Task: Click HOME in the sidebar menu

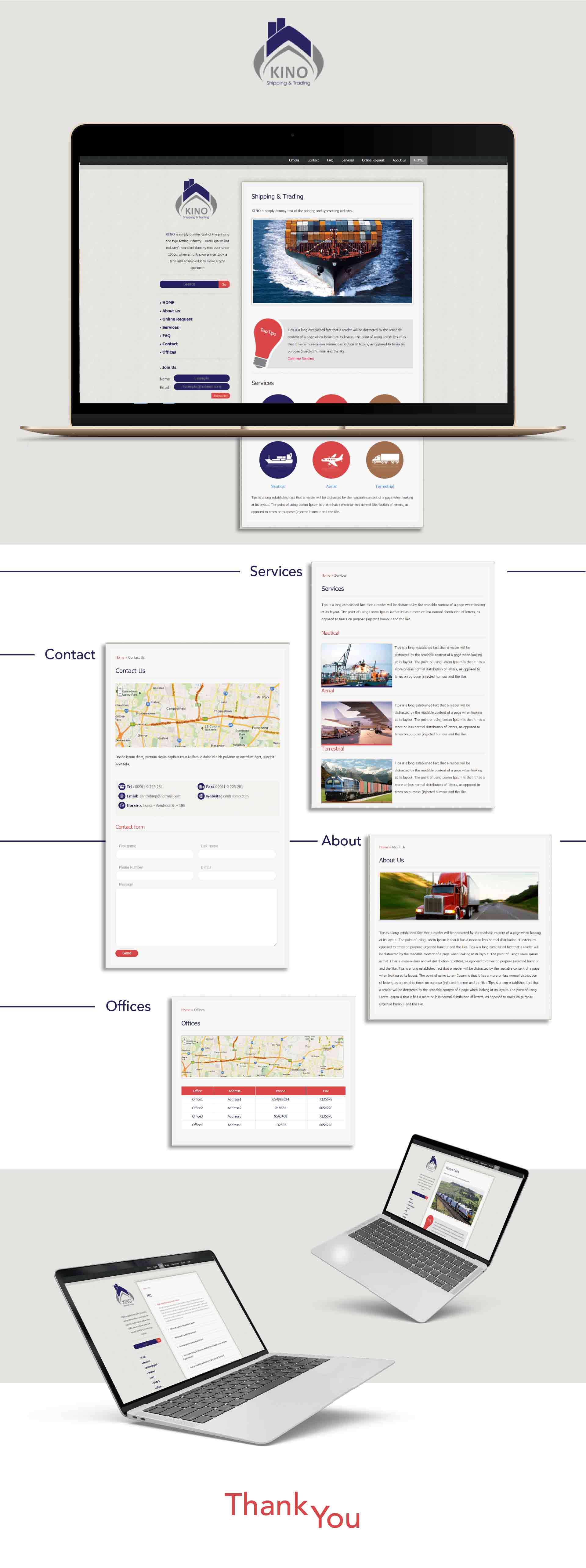Action: [x=168, y=303]
